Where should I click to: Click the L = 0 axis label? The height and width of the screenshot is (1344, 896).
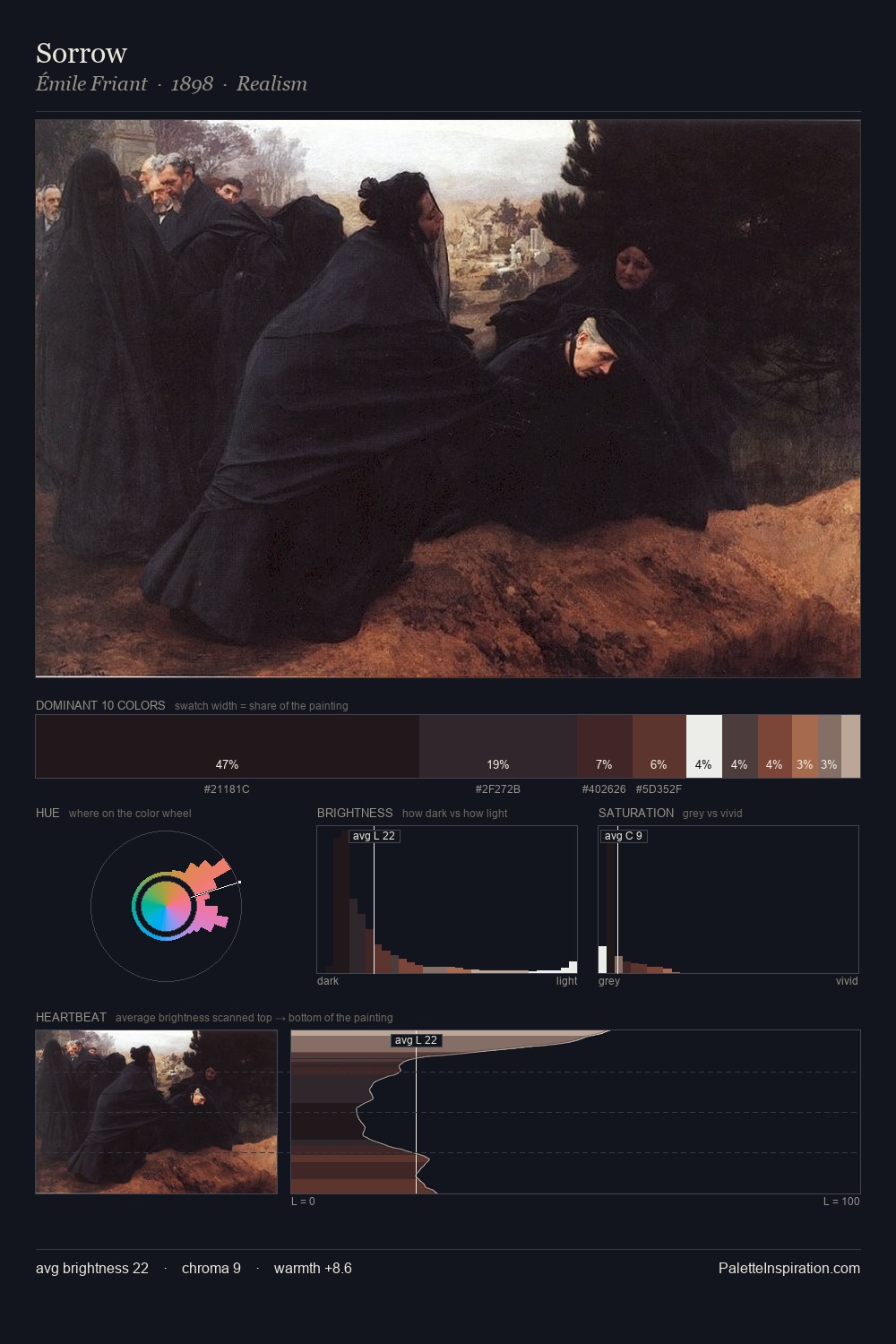click(x=303, y=1202)
